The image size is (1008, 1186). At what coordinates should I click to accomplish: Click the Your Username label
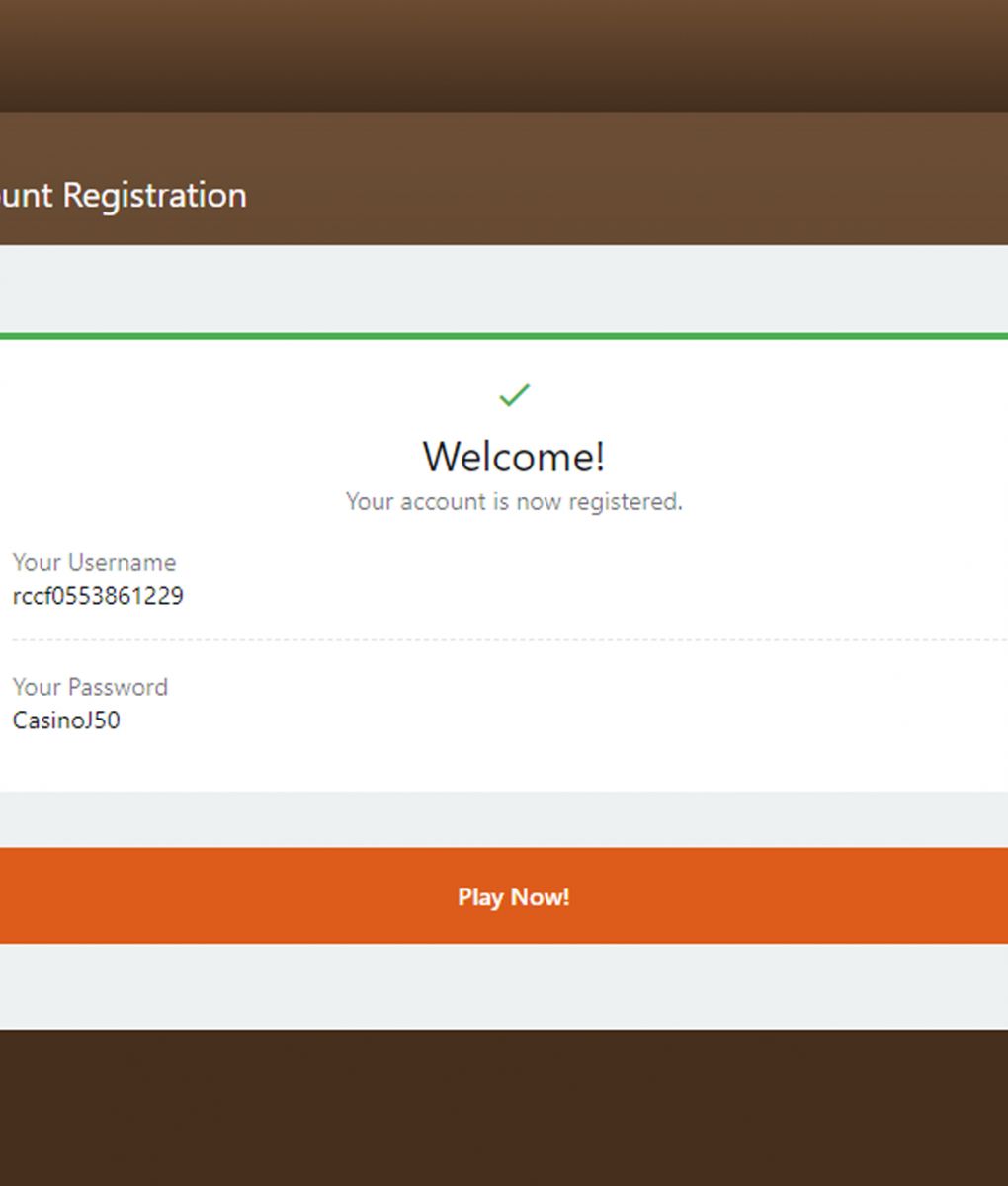94,562
